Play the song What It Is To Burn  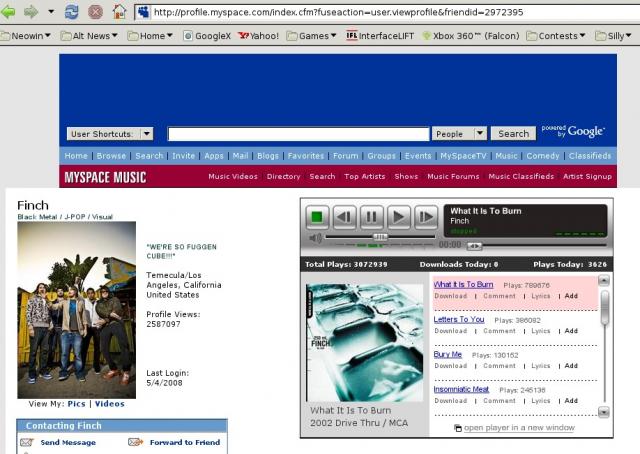click(x=463, y=285)
